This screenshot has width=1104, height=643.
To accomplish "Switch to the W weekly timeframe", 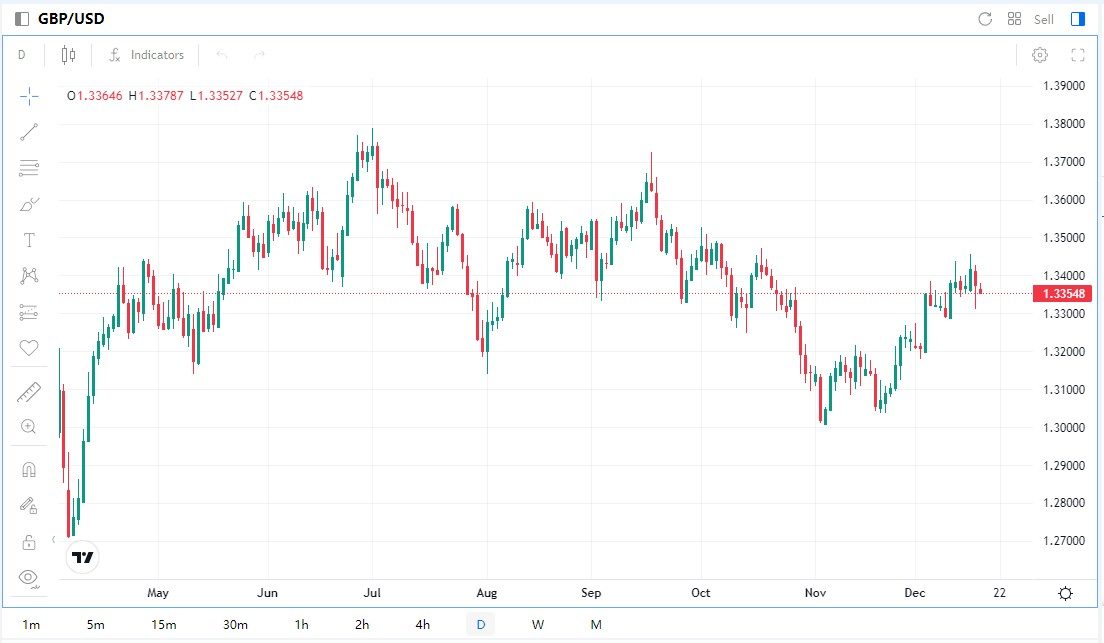I will tap(538, 625).
